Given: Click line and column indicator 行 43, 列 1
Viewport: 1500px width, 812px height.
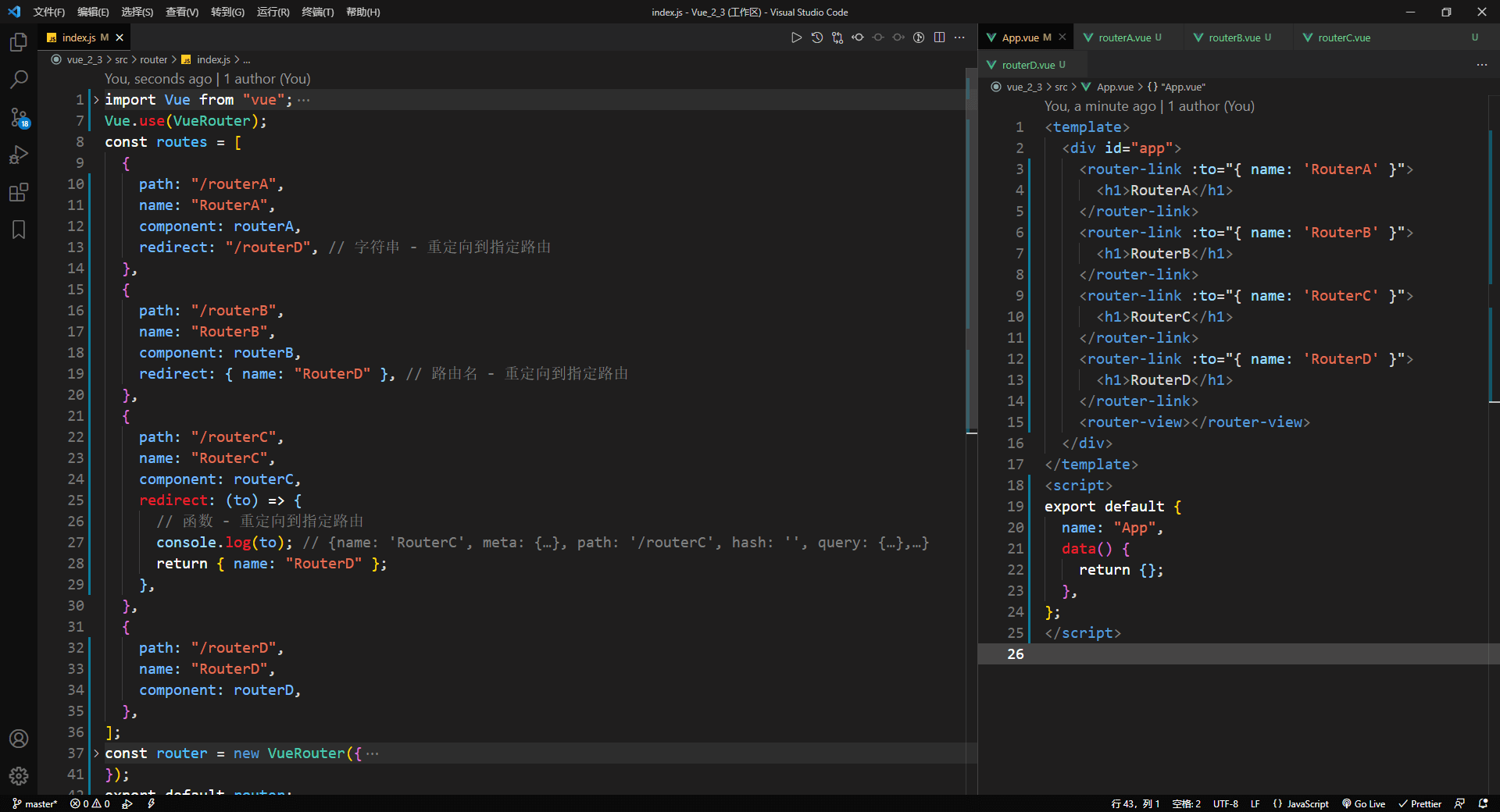Looking at the screenshot, I should pos(1135,803).
